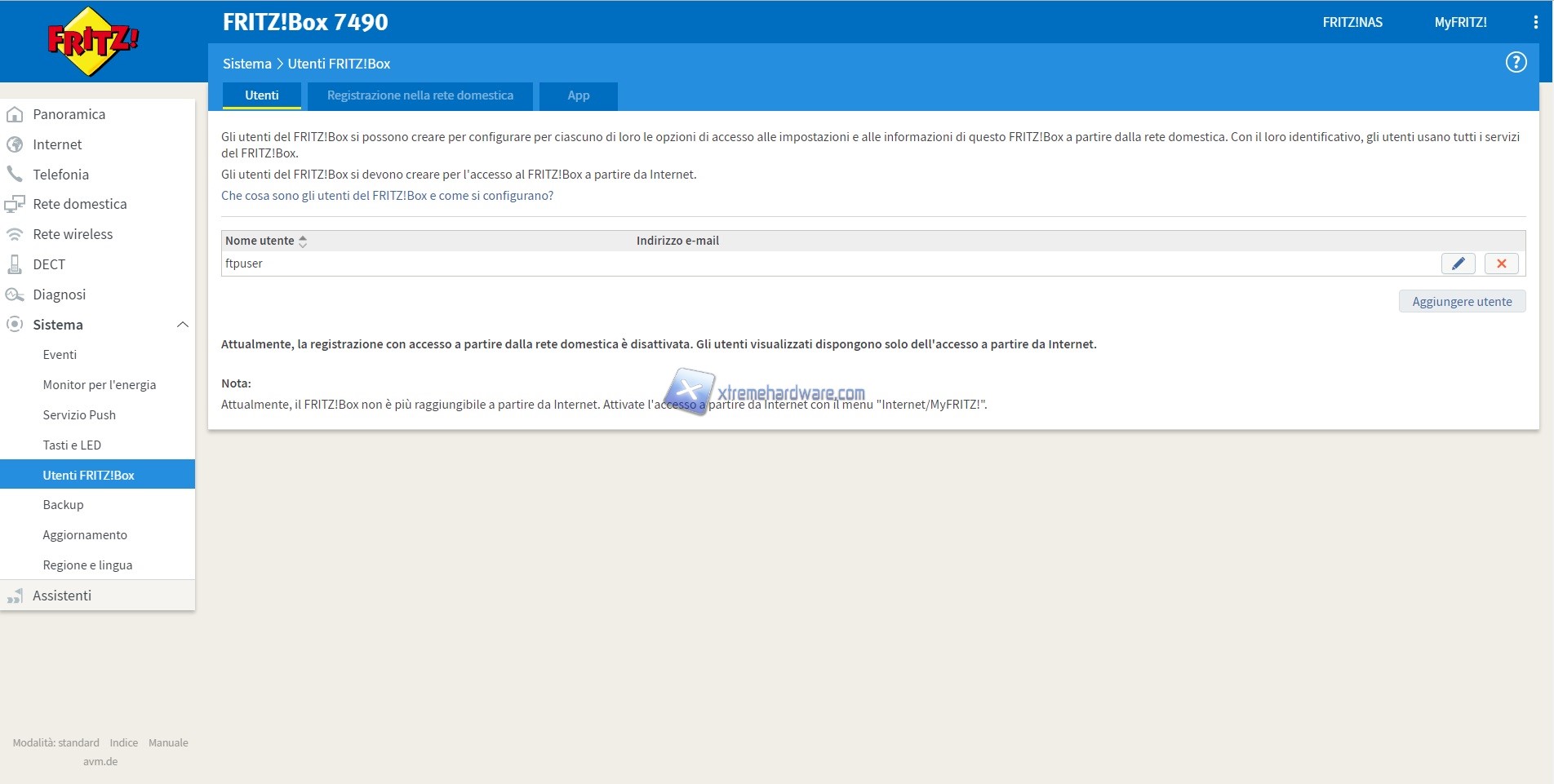Delete ftpuser with the red X icon
Image resolution: width=1554 pixels, height=784 pixels.
click(x=1501, y=264)
